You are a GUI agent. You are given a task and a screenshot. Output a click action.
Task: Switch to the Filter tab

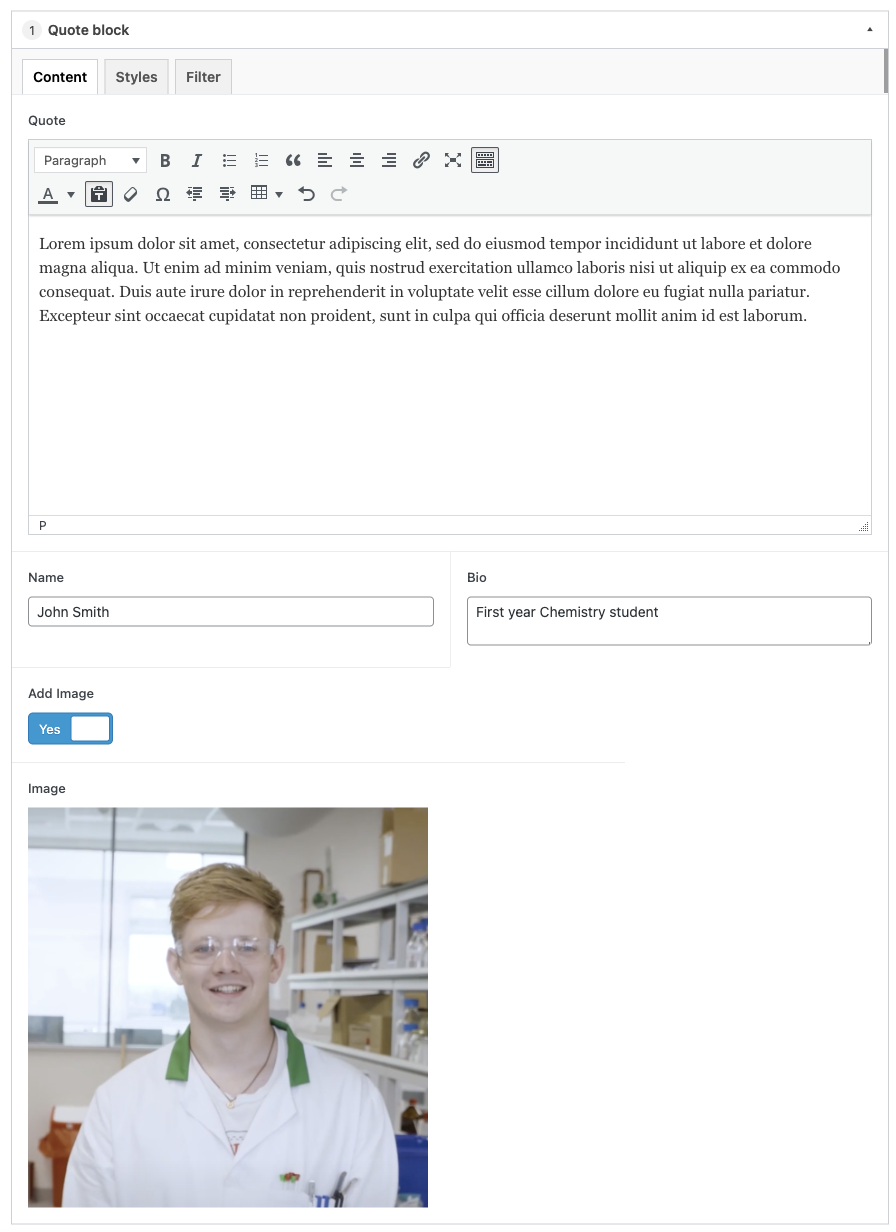coord(203,77)
